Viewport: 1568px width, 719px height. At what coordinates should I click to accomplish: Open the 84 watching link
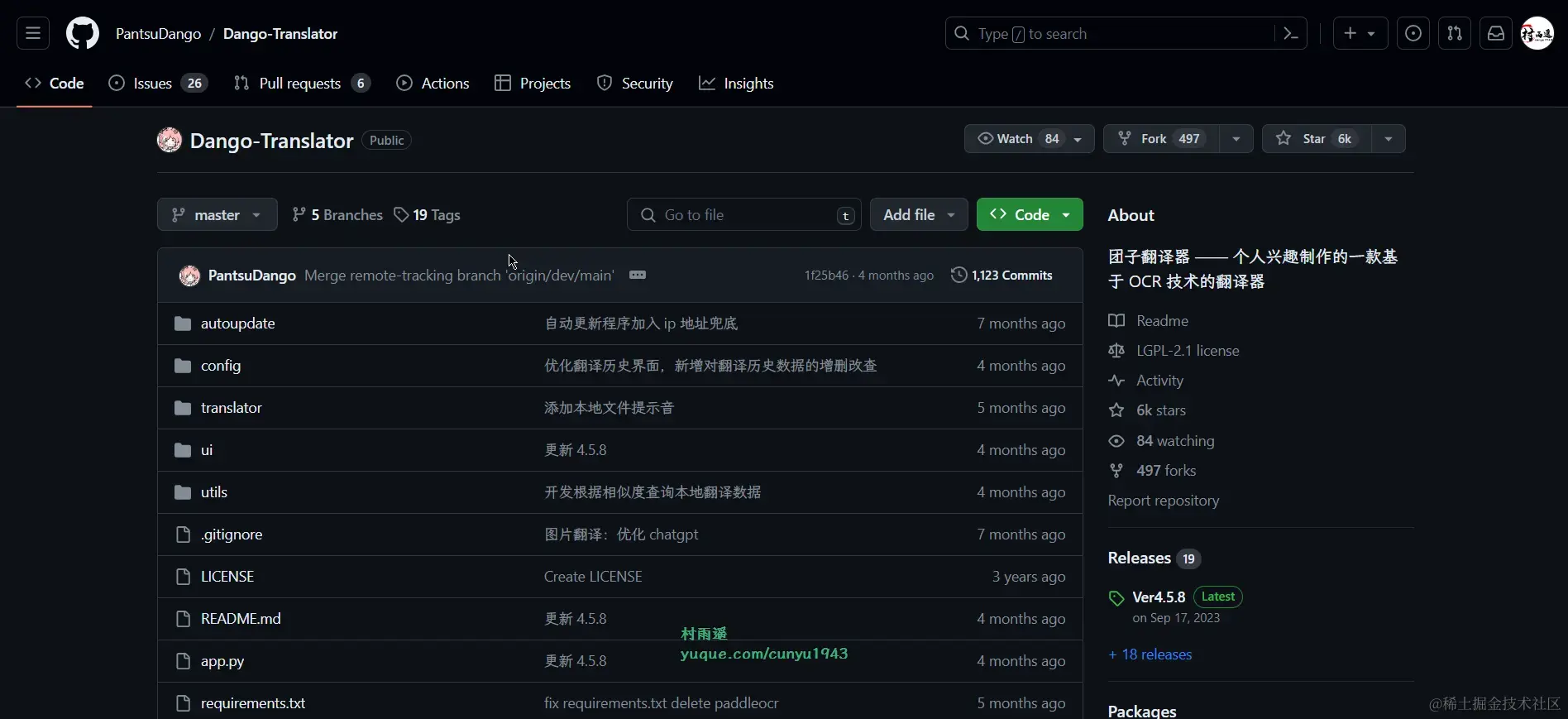(x=1161, y=441)
